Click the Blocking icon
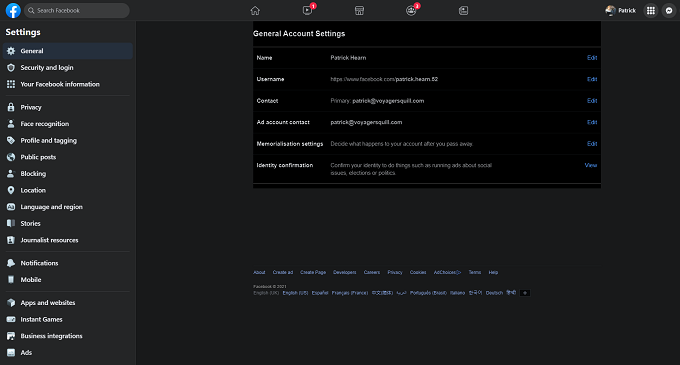The image size is (680, 365). [x=11, y=173]
